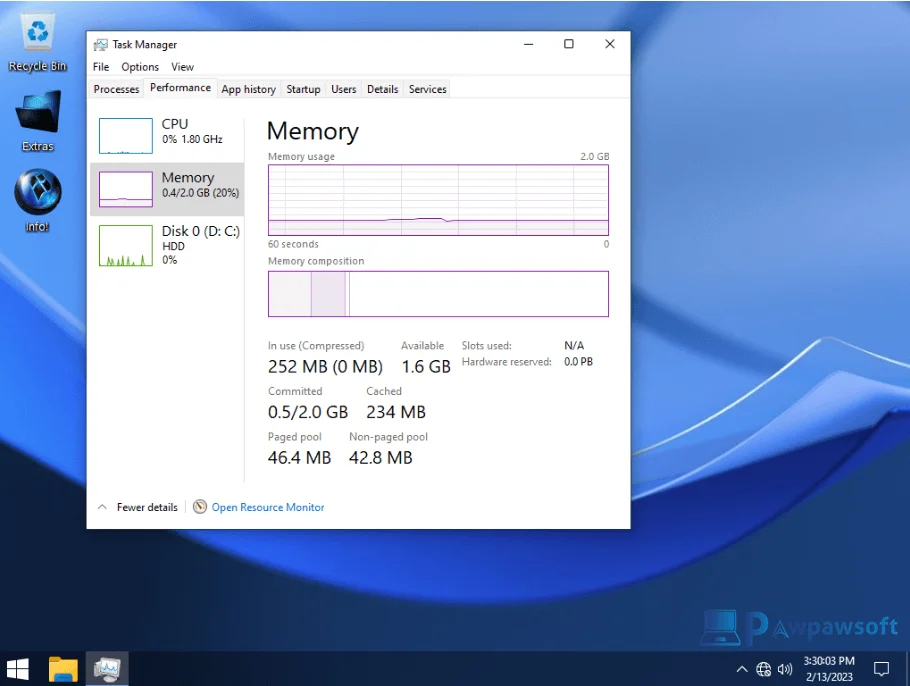Open the Start menu
Screen dimensions: 910x686
pyautogui.click(x=17, y=668)
